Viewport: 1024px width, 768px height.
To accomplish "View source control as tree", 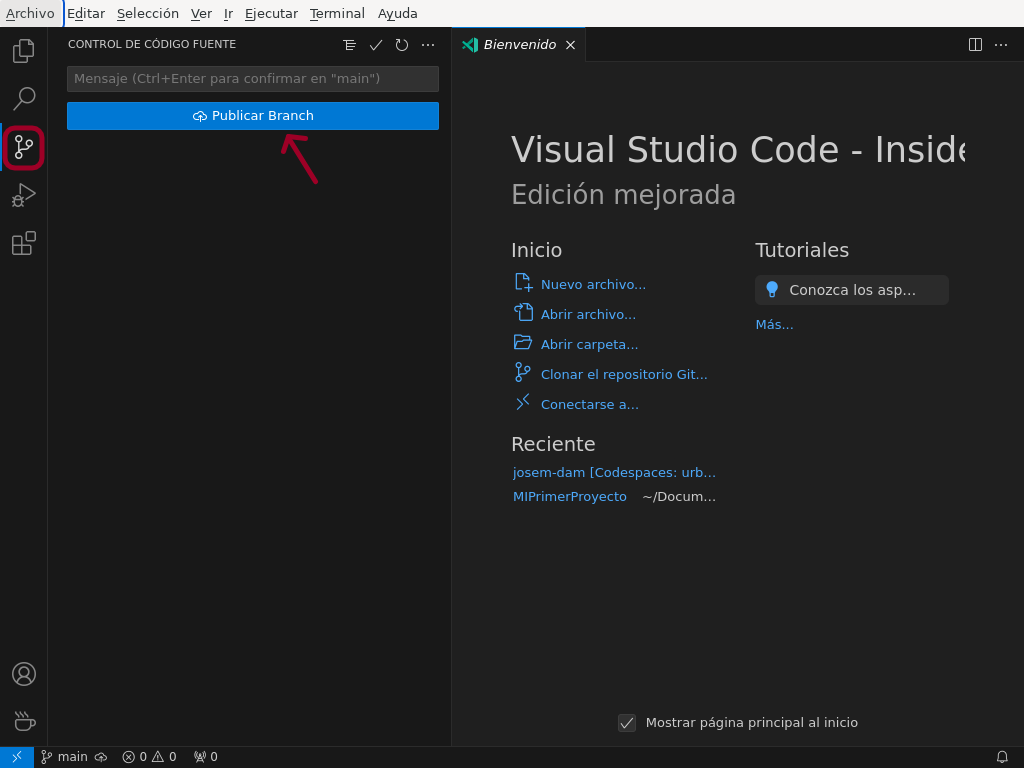I will 349,45.
